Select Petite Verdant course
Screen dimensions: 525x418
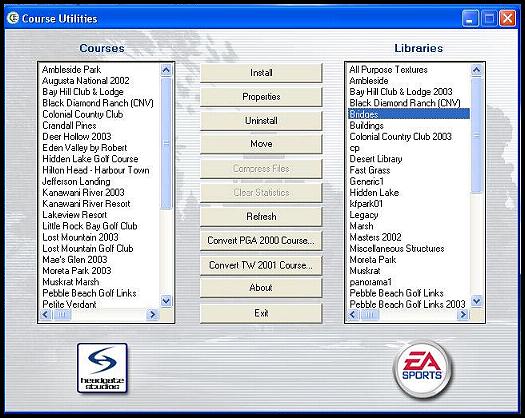pos(69,304)
